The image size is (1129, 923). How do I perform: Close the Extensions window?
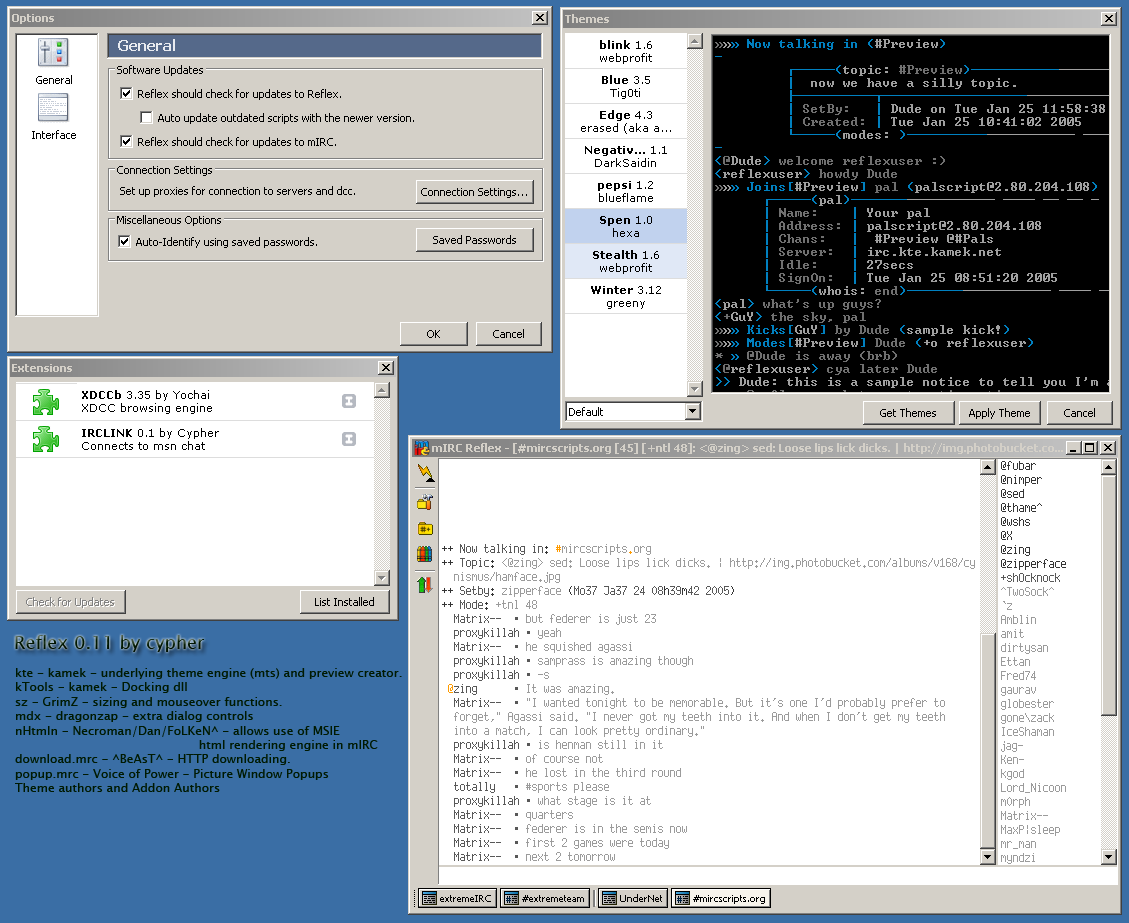click(386, 367)
